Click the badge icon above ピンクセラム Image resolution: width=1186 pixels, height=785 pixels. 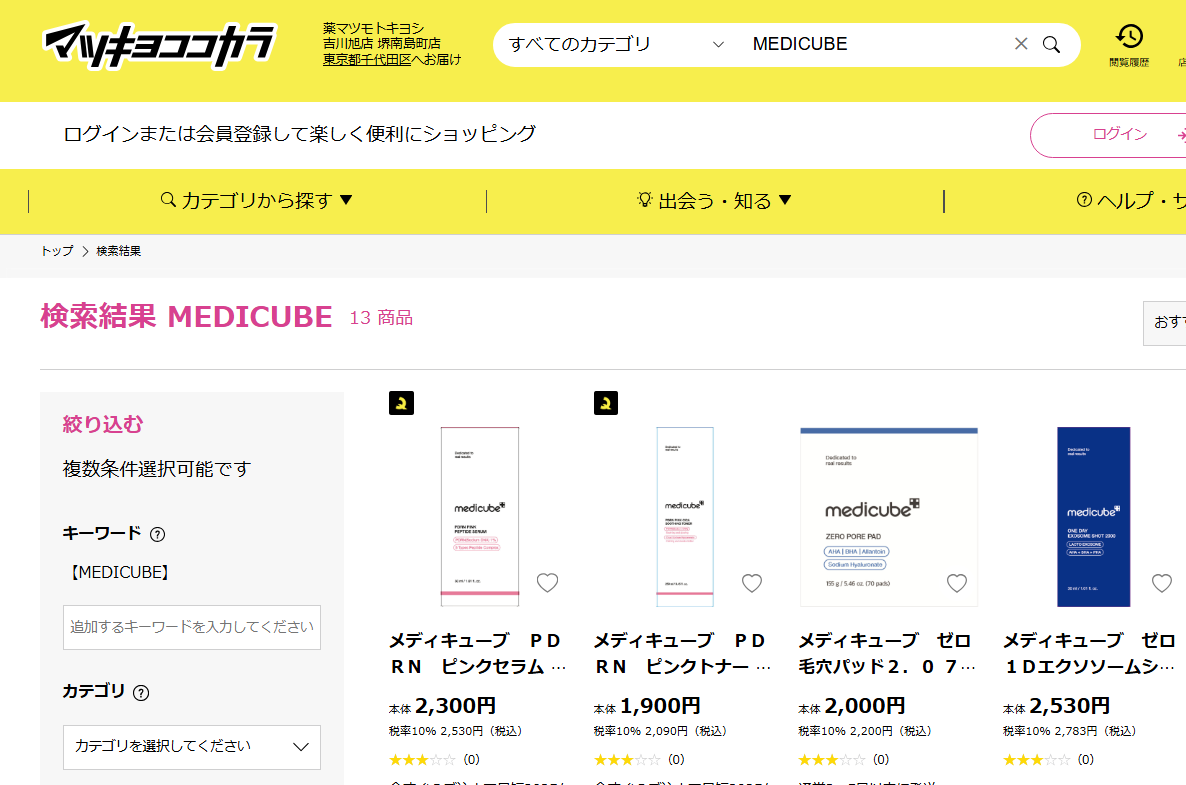(401, 403)
